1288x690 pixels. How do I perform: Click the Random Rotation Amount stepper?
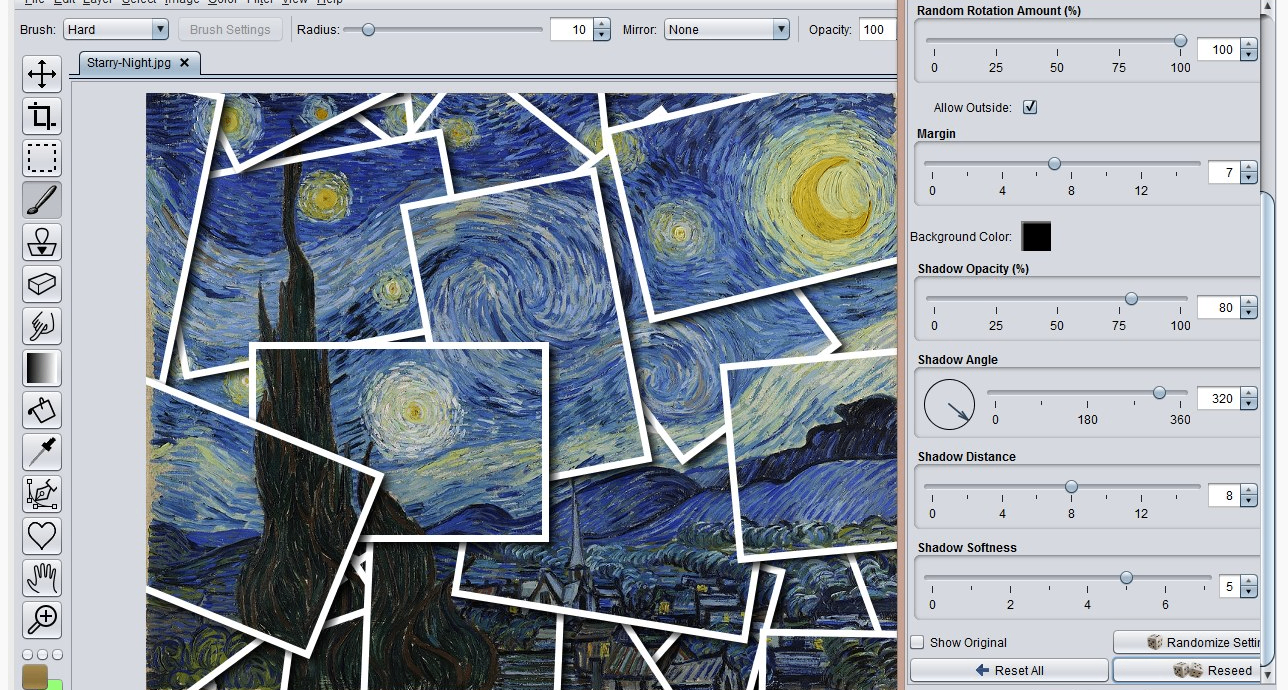pyautogui.click(x=1248, y=49)
